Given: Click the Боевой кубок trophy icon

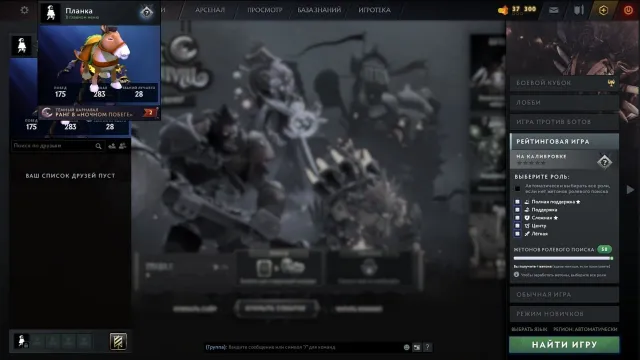Looking at the screenshot, I should tap(611, 83).
